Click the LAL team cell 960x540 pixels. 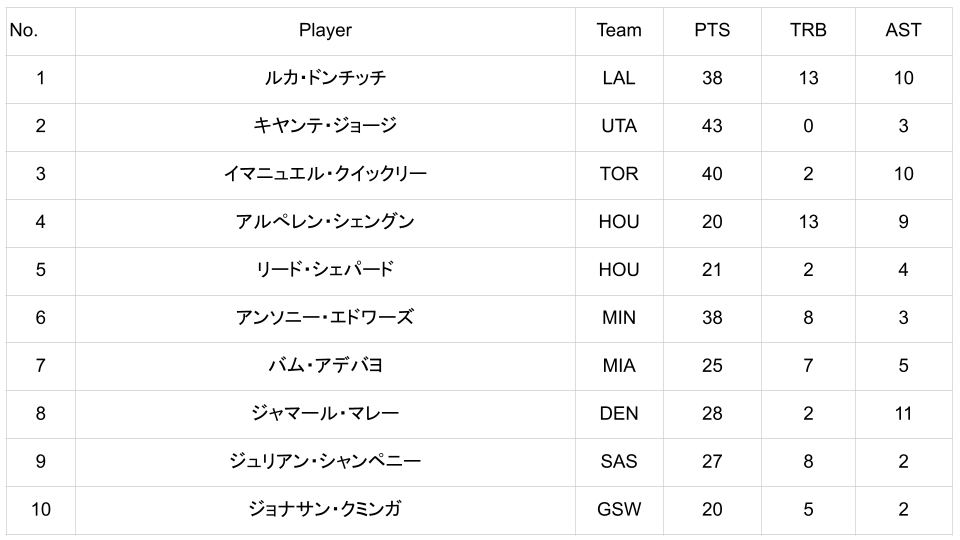click(x=619, y=78)
